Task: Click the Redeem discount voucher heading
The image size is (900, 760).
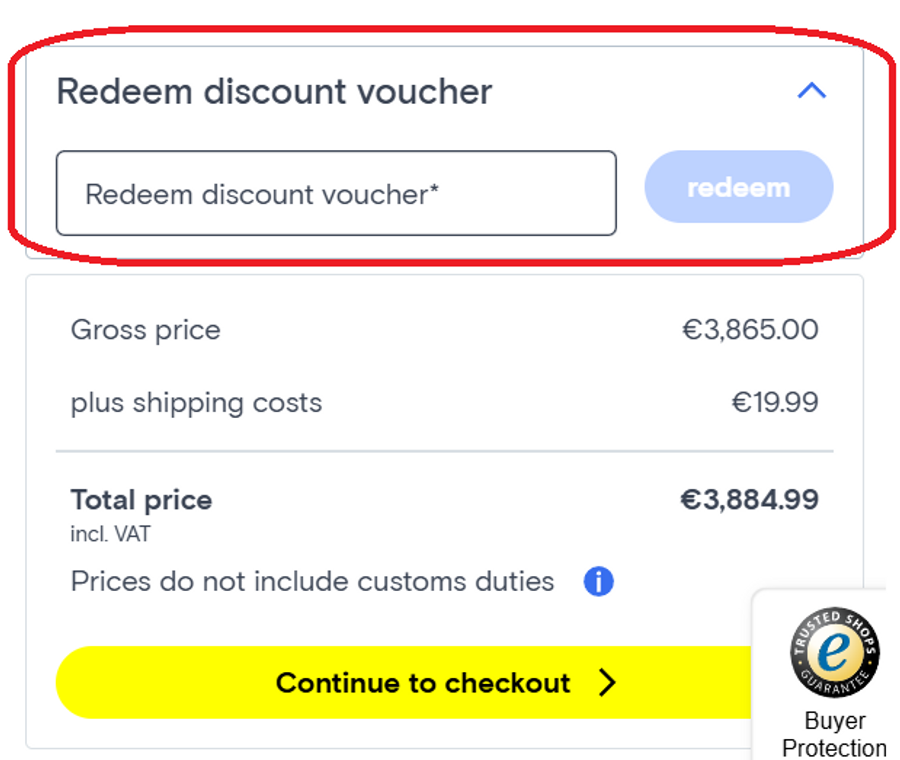Action: (274, 91)
